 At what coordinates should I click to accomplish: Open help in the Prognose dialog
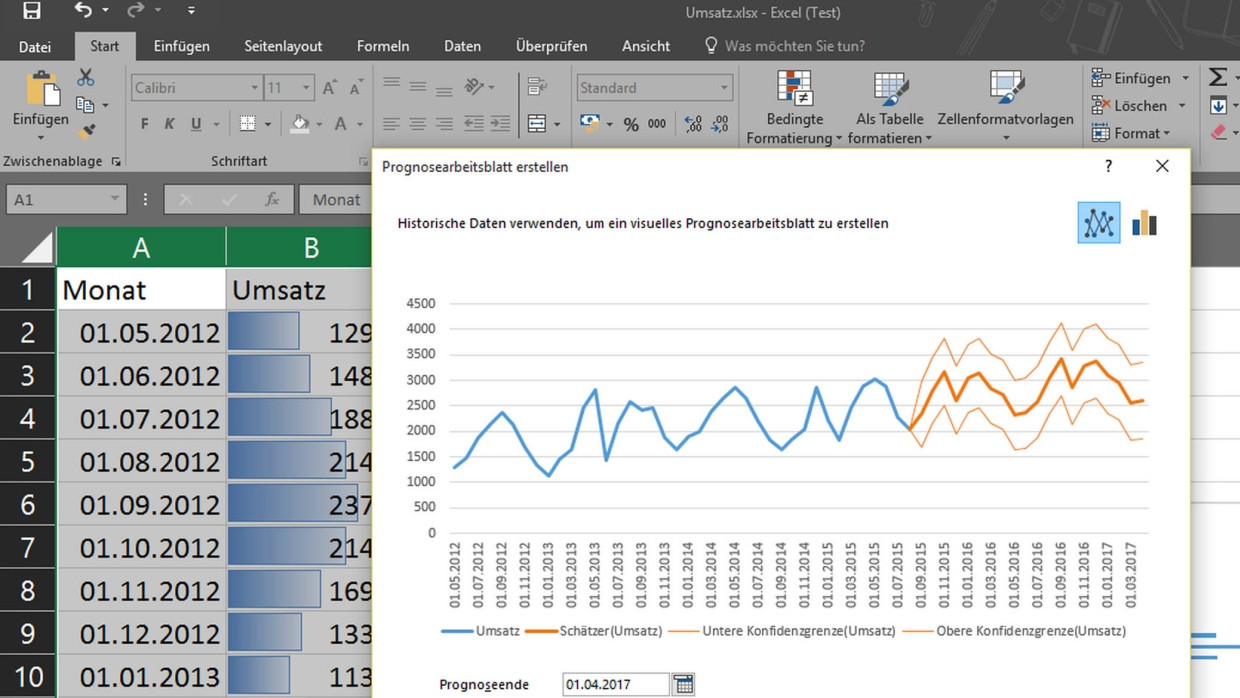pos(1108,166)
